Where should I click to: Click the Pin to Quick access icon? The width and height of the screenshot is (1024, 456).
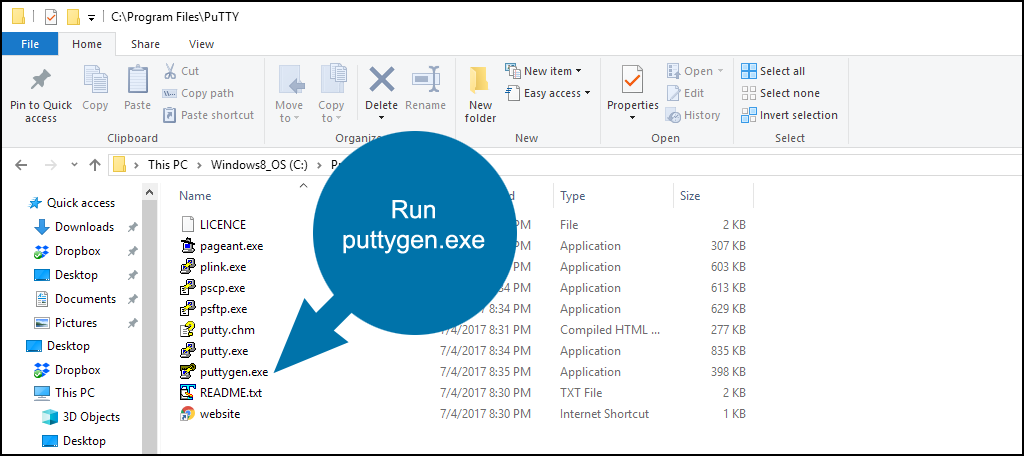coord(40,81)
